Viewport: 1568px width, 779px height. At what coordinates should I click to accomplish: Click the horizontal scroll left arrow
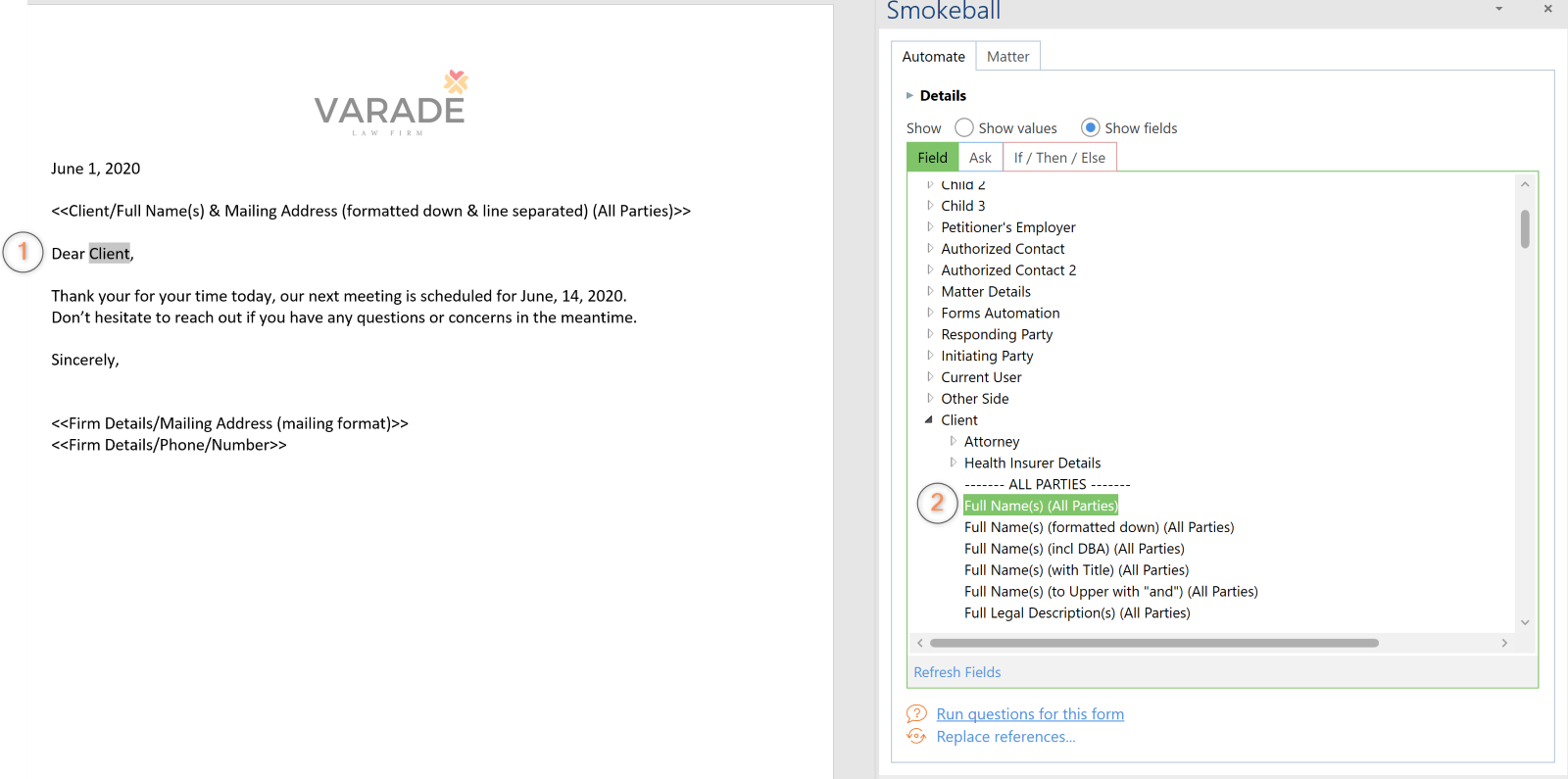[x=919, y=643]
